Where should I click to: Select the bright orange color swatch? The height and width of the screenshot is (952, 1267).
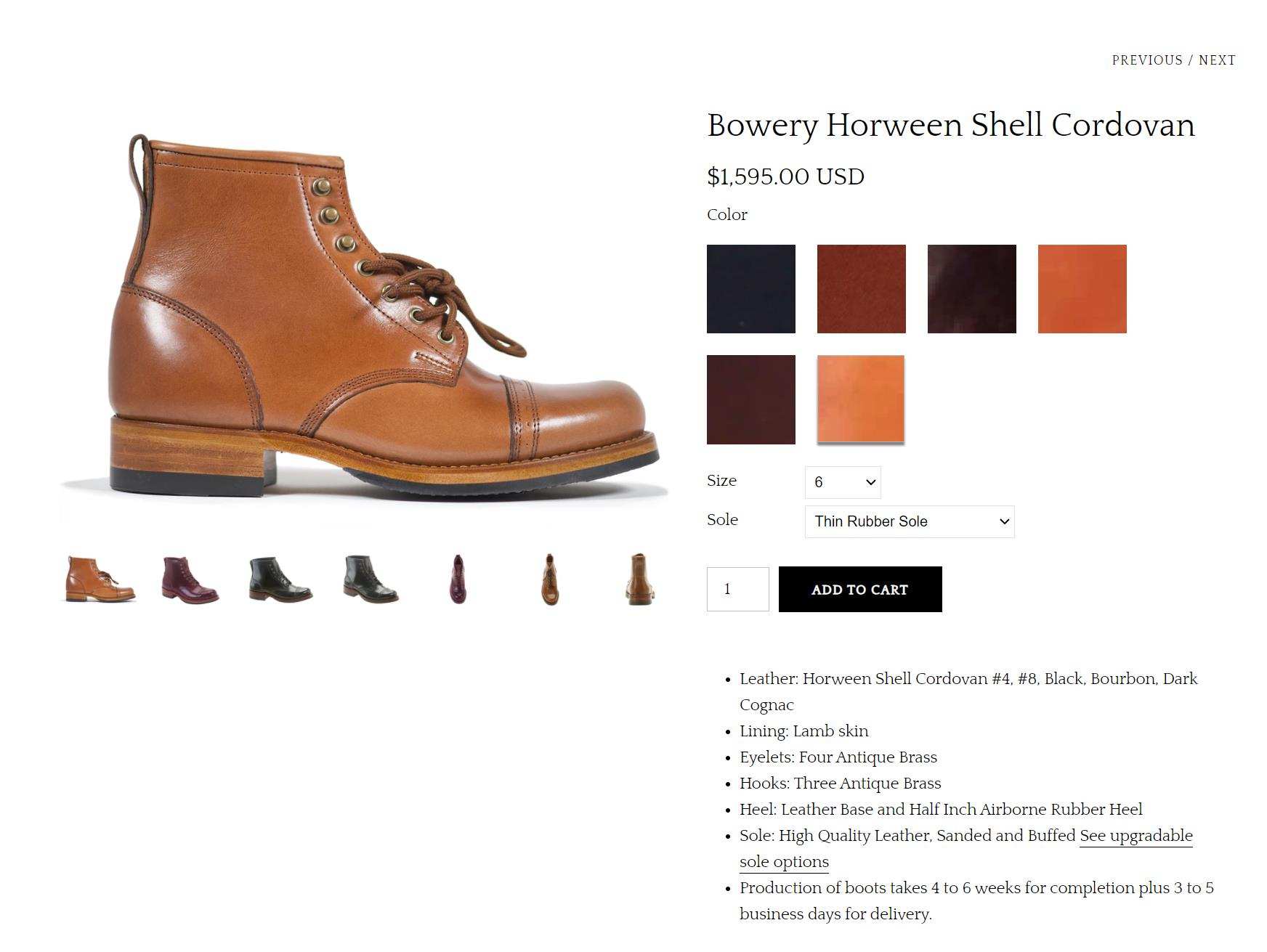[x=1082, y=289]
